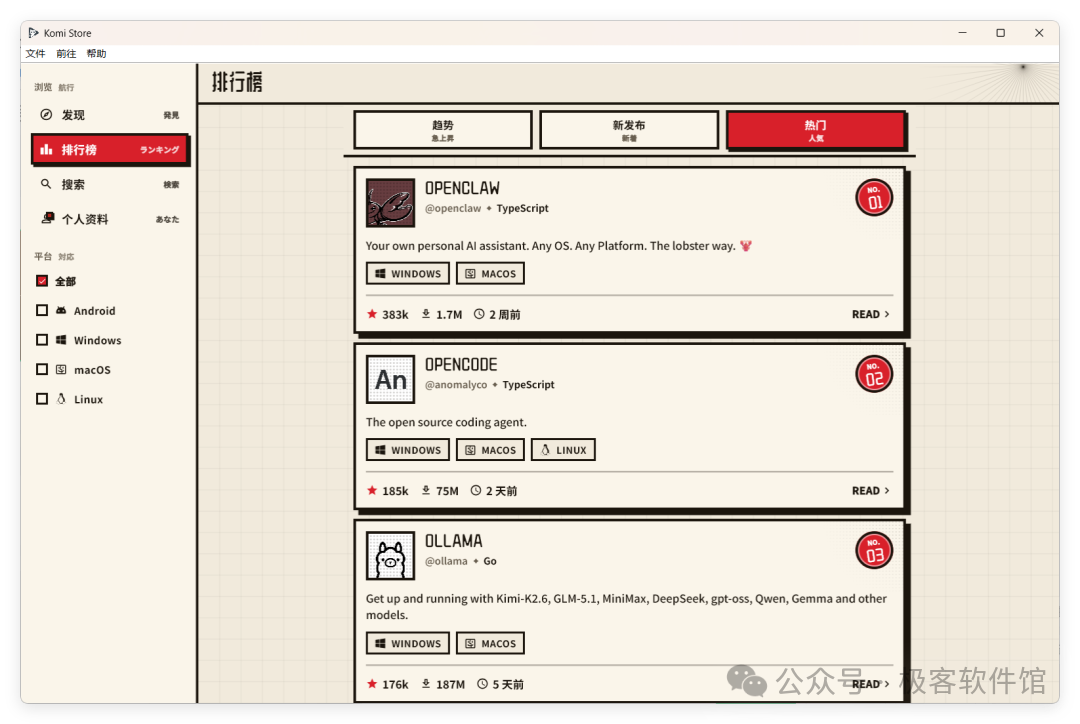Click the @openclaw author link
Viewport: 1080px width, 724px height.
click(453, 208)
